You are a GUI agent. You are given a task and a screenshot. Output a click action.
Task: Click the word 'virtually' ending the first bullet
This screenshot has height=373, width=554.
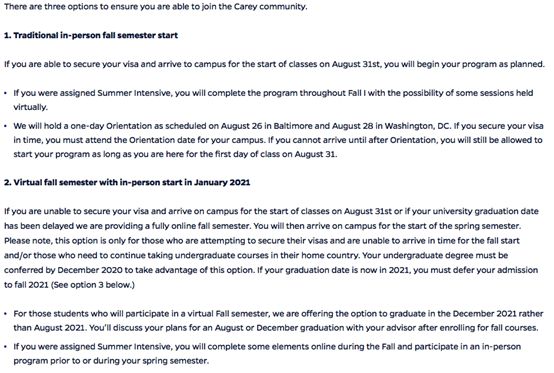30,107
